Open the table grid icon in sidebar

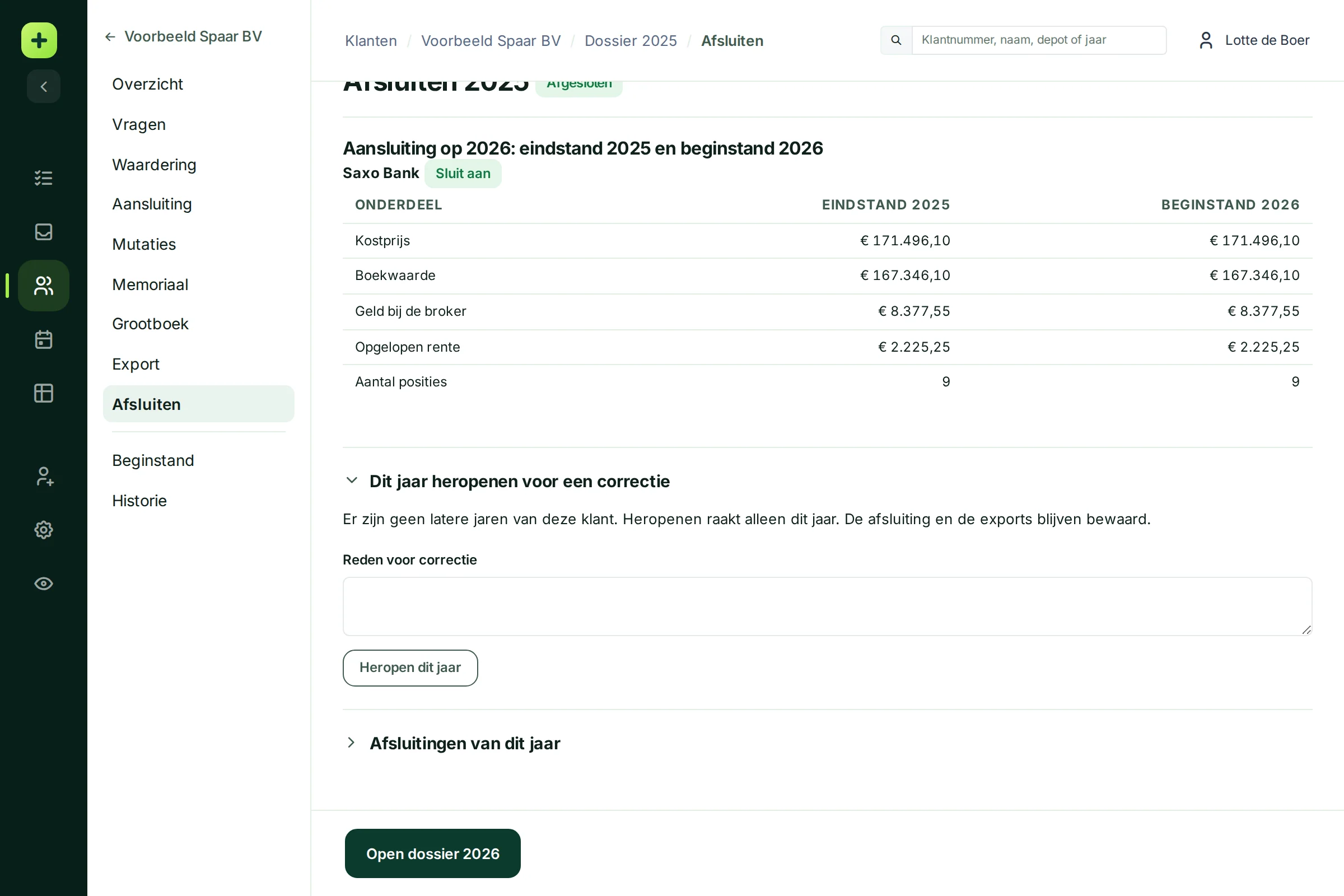coord(44,393)
